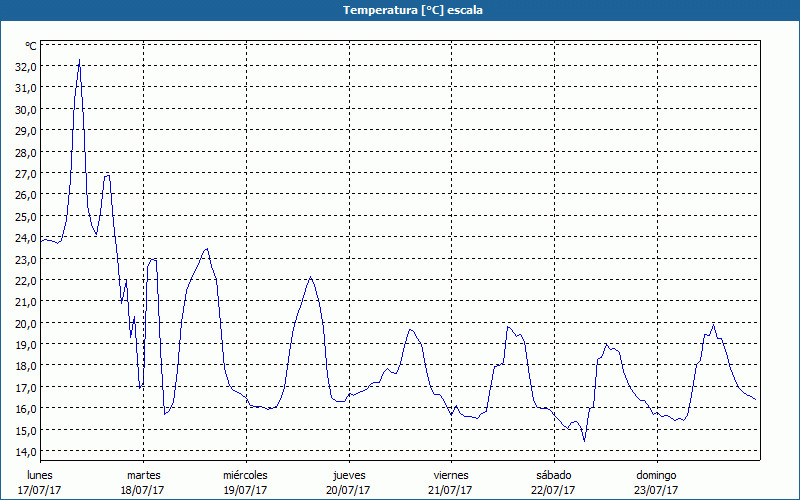Select the "martes" day label
Viewport: 800px width, 500px height.
pyautogui.click(x=143, y=475)
